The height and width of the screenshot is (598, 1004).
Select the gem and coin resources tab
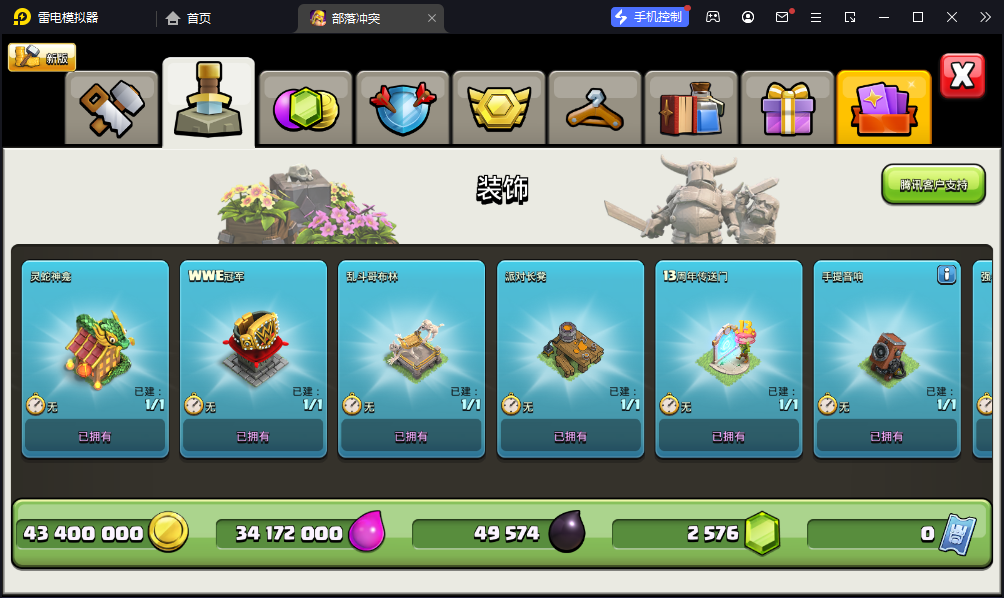click(x=305, y=108)
